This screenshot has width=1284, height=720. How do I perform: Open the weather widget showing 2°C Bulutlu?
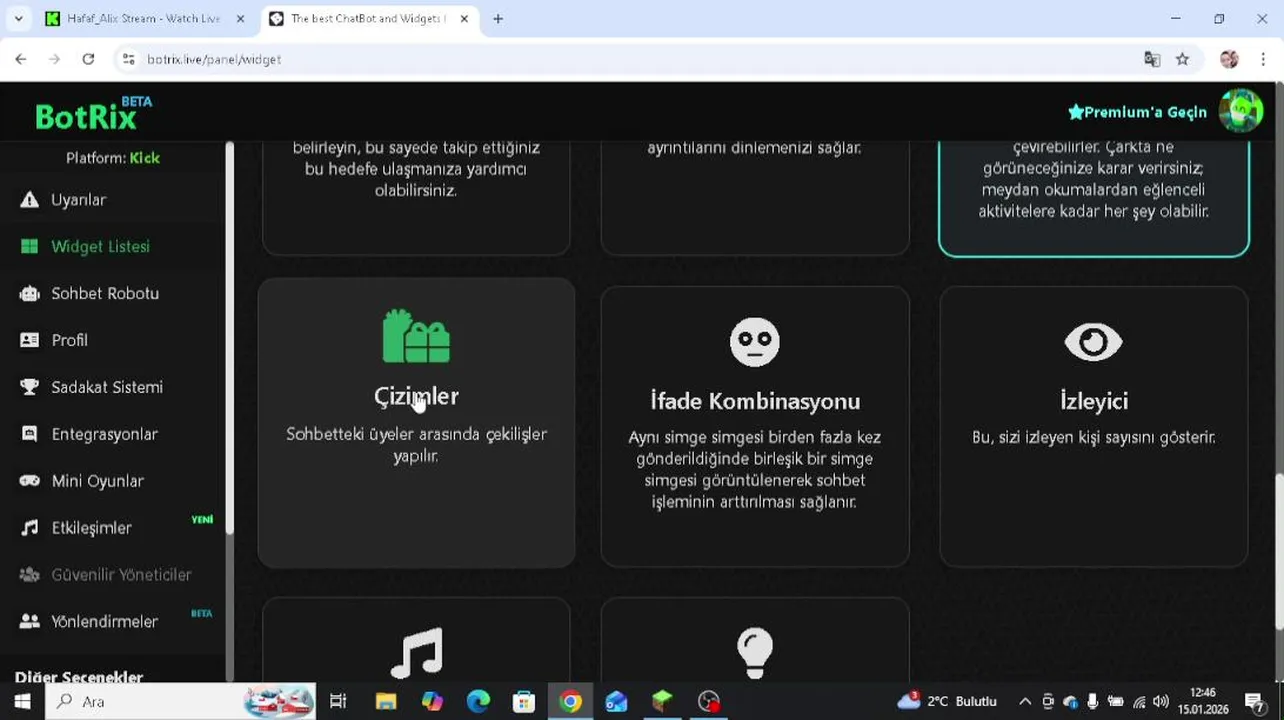948,701
